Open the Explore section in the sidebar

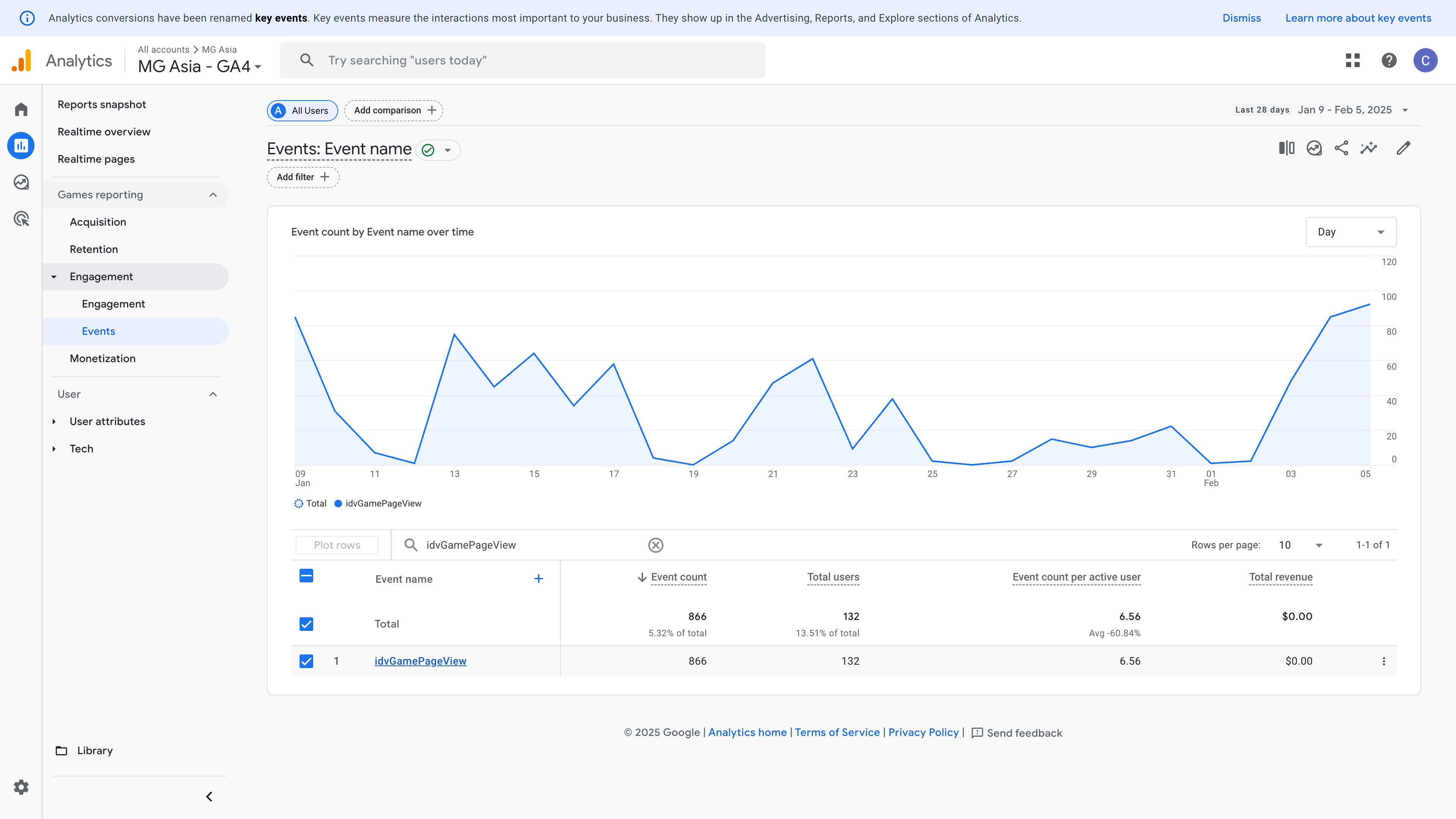coord(21,182)
